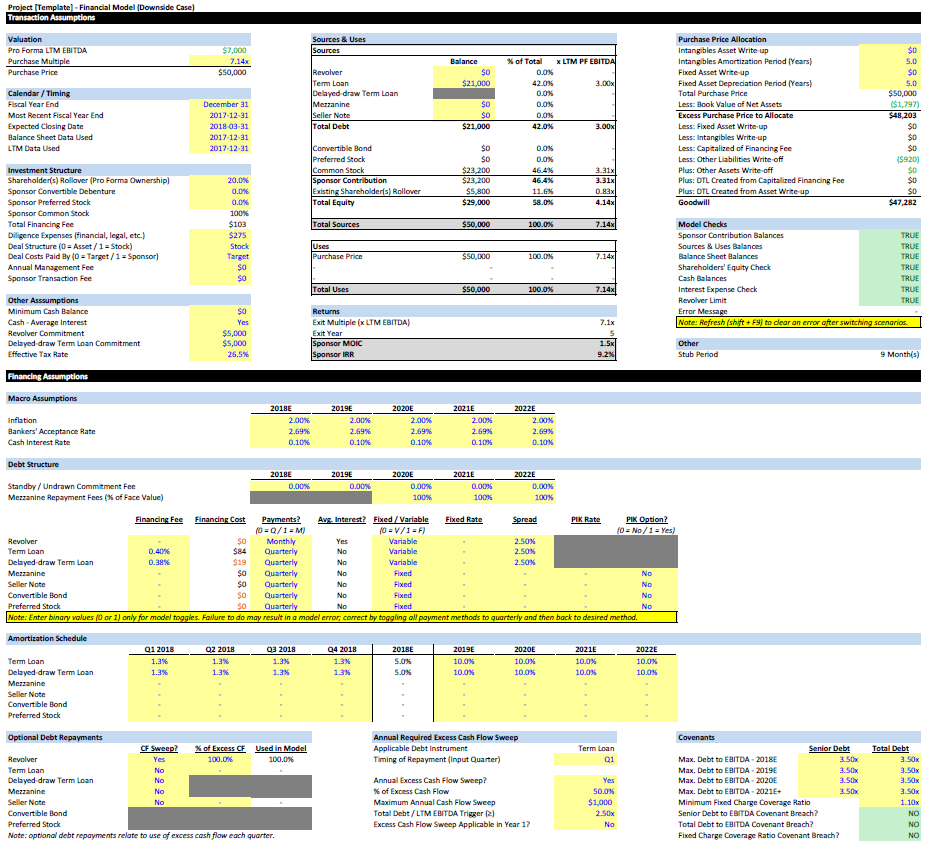933x849 pixels.
Task: Click the Financing Assumptions section header
Action: click(48, 377)
